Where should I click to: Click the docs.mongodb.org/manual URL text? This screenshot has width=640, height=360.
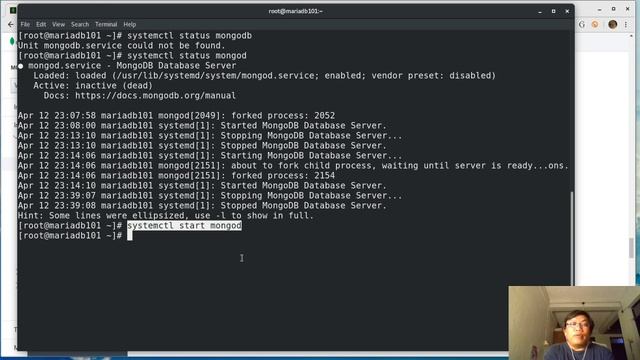[155, 96]
